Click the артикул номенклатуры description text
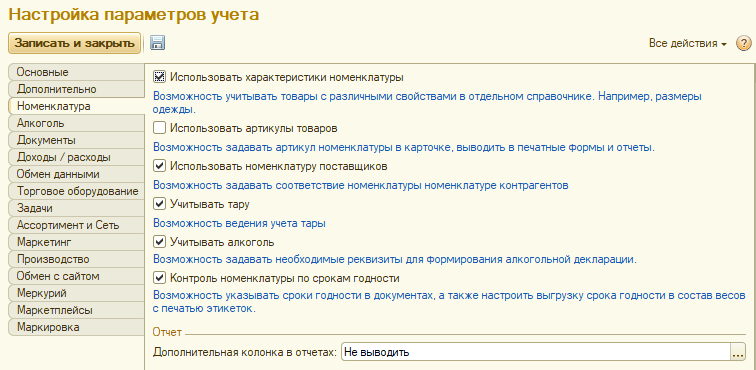The image size is (756, 370). pos(404,147)
